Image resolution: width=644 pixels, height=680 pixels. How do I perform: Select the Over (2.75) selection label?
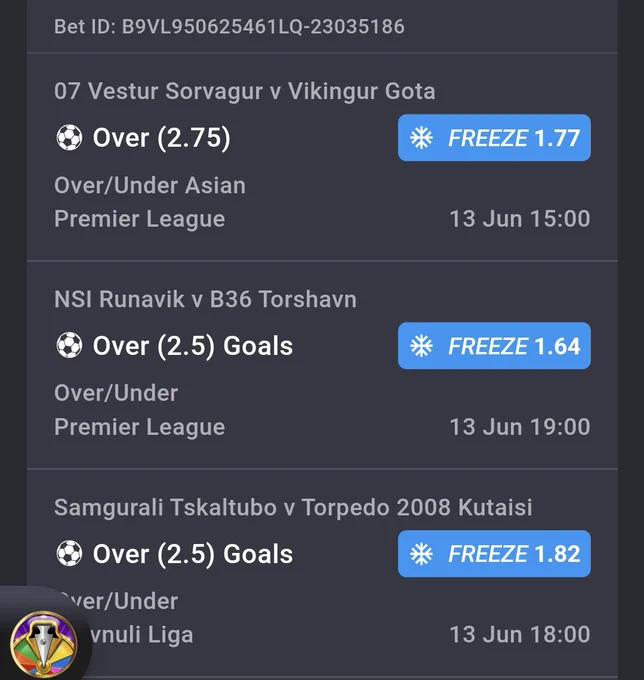161,138
